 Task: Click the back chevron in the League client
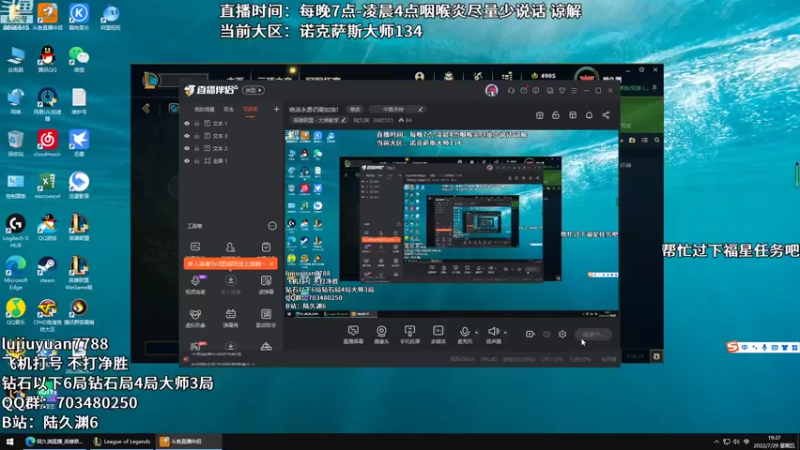pos(146,108)
